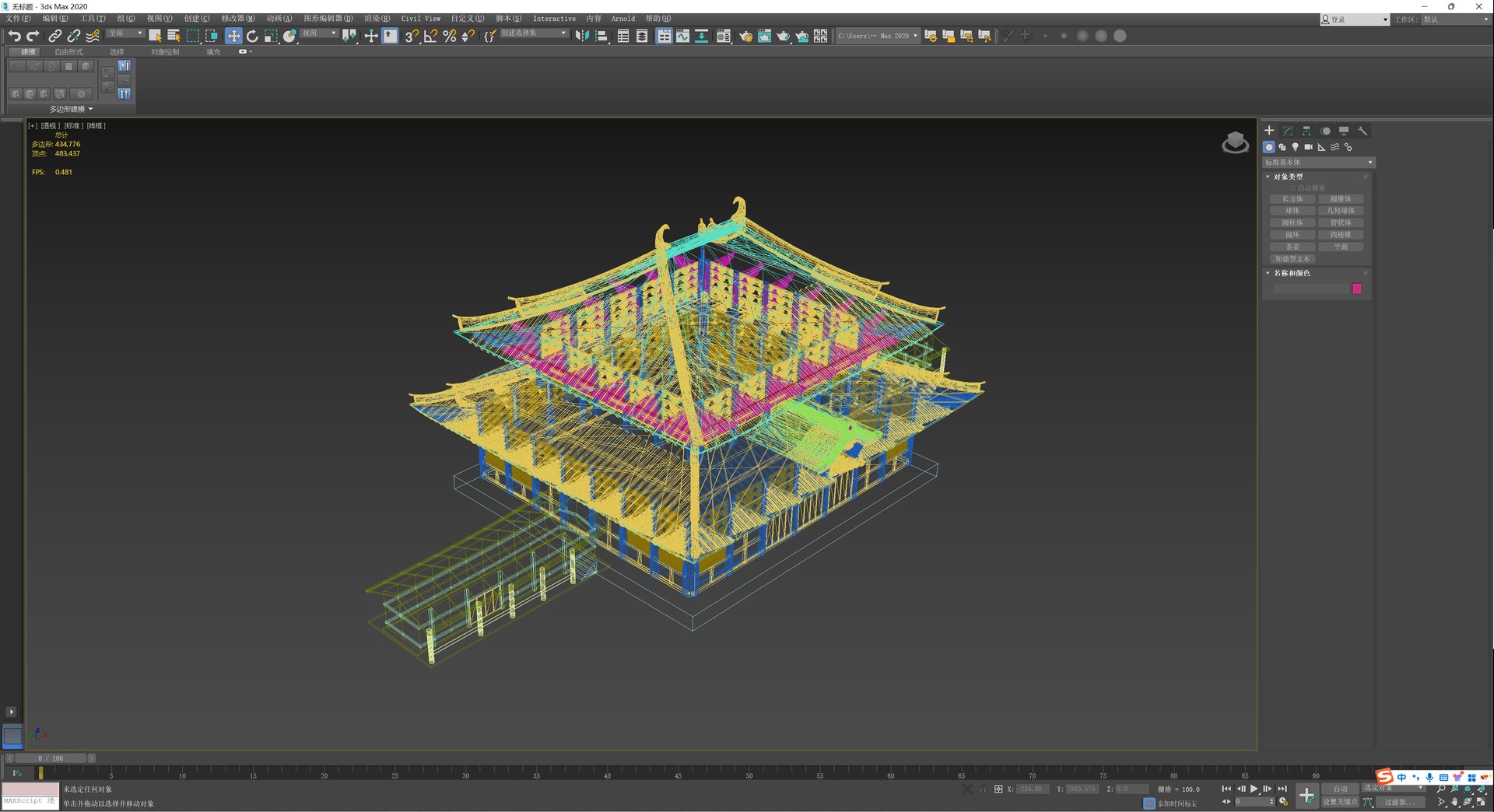
Task: Open the project path dropdown C:\Users
Action: pyautogui.click(x=878, y=36)
